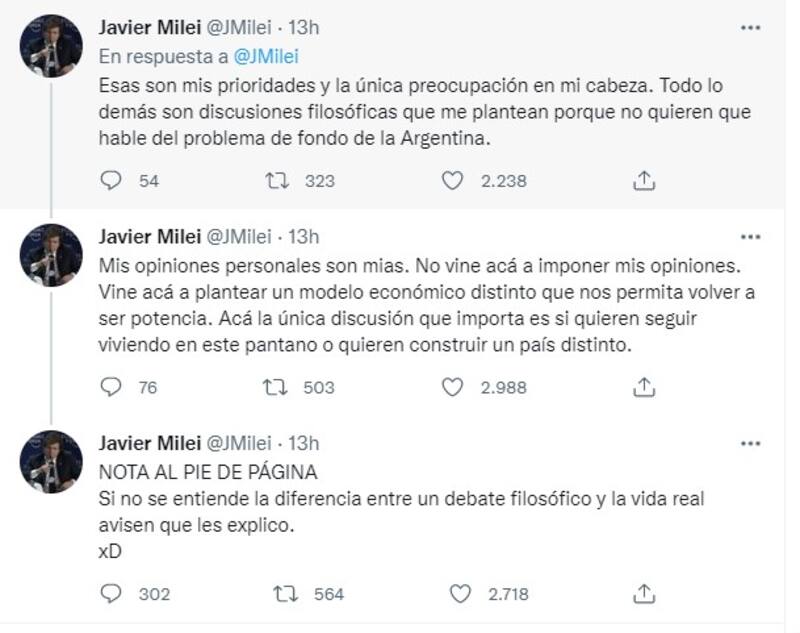Open the '13h' timestamp of third tweet
This screenshot has height=633, width=800.
tap(303, 443)
